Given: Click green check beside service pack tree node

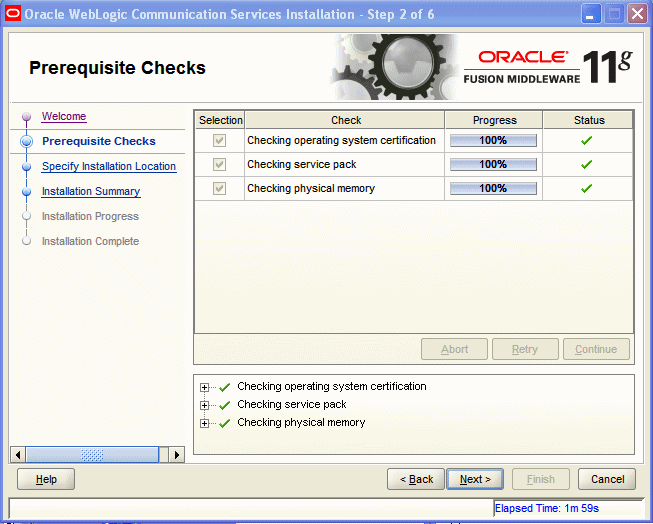Looking at the screenshot, I should click(x=224, y=405).
